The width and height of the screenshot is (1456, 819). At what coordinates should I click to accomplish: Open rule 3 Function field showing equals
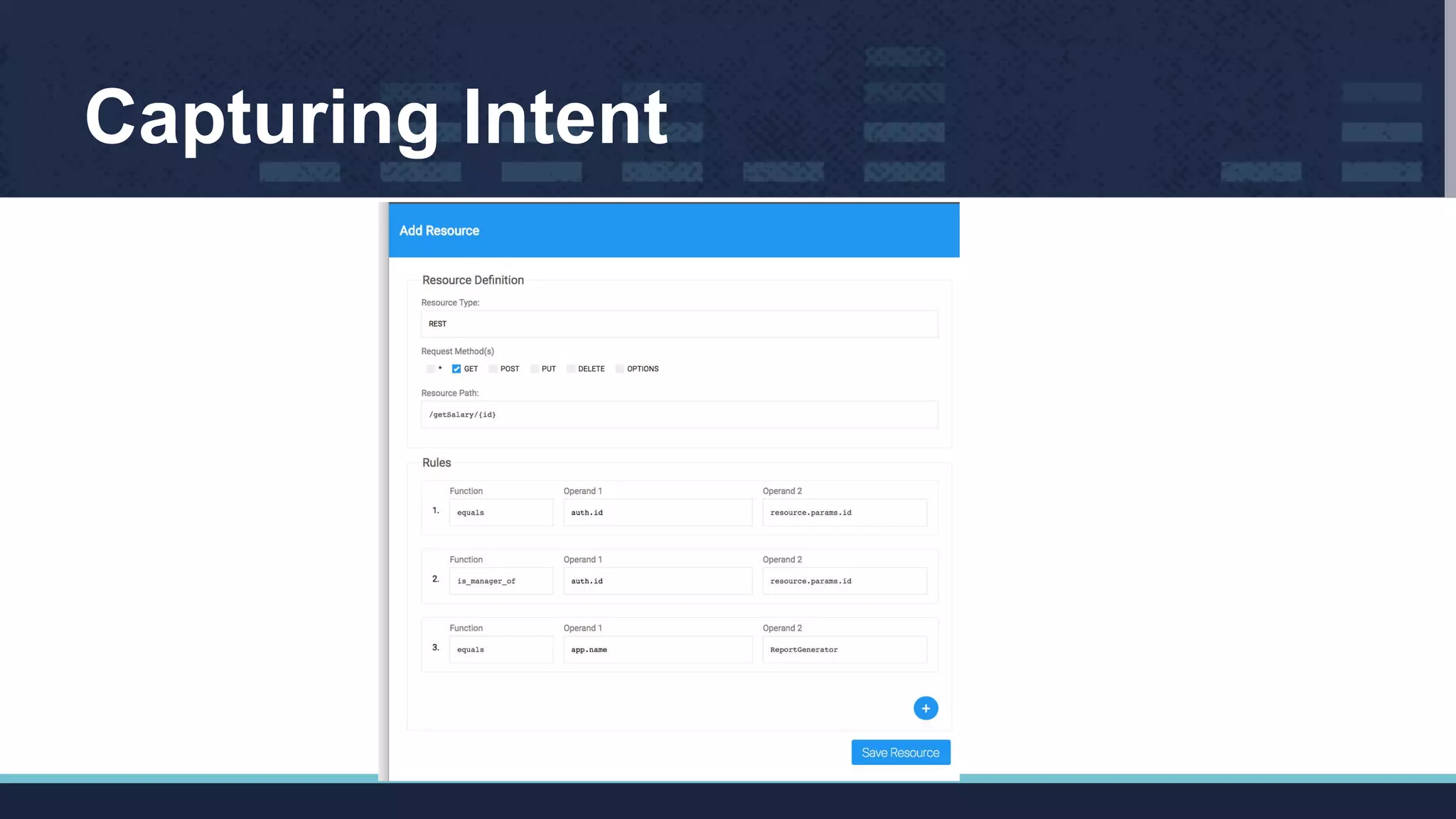coord(501,650)
